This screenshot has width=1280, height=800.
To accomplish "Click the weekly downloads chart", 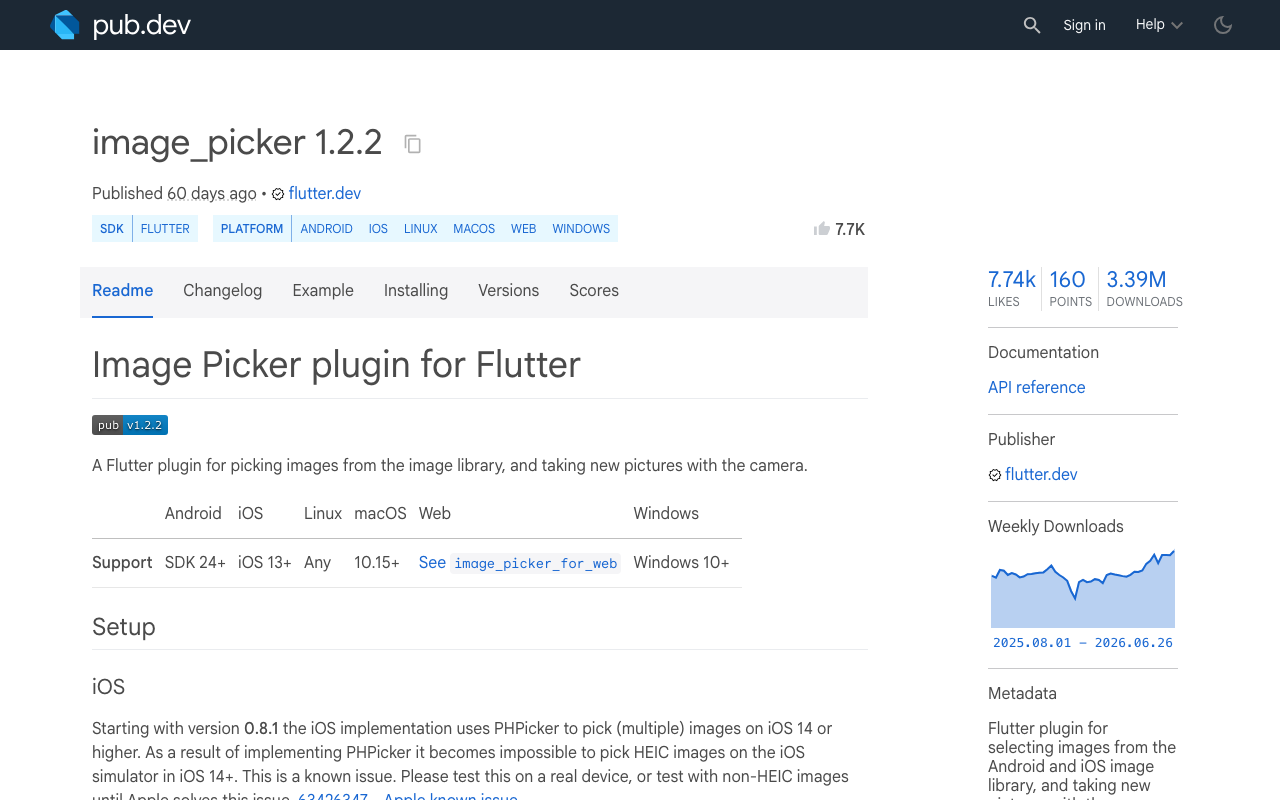I will click(x=1083, y=588).
